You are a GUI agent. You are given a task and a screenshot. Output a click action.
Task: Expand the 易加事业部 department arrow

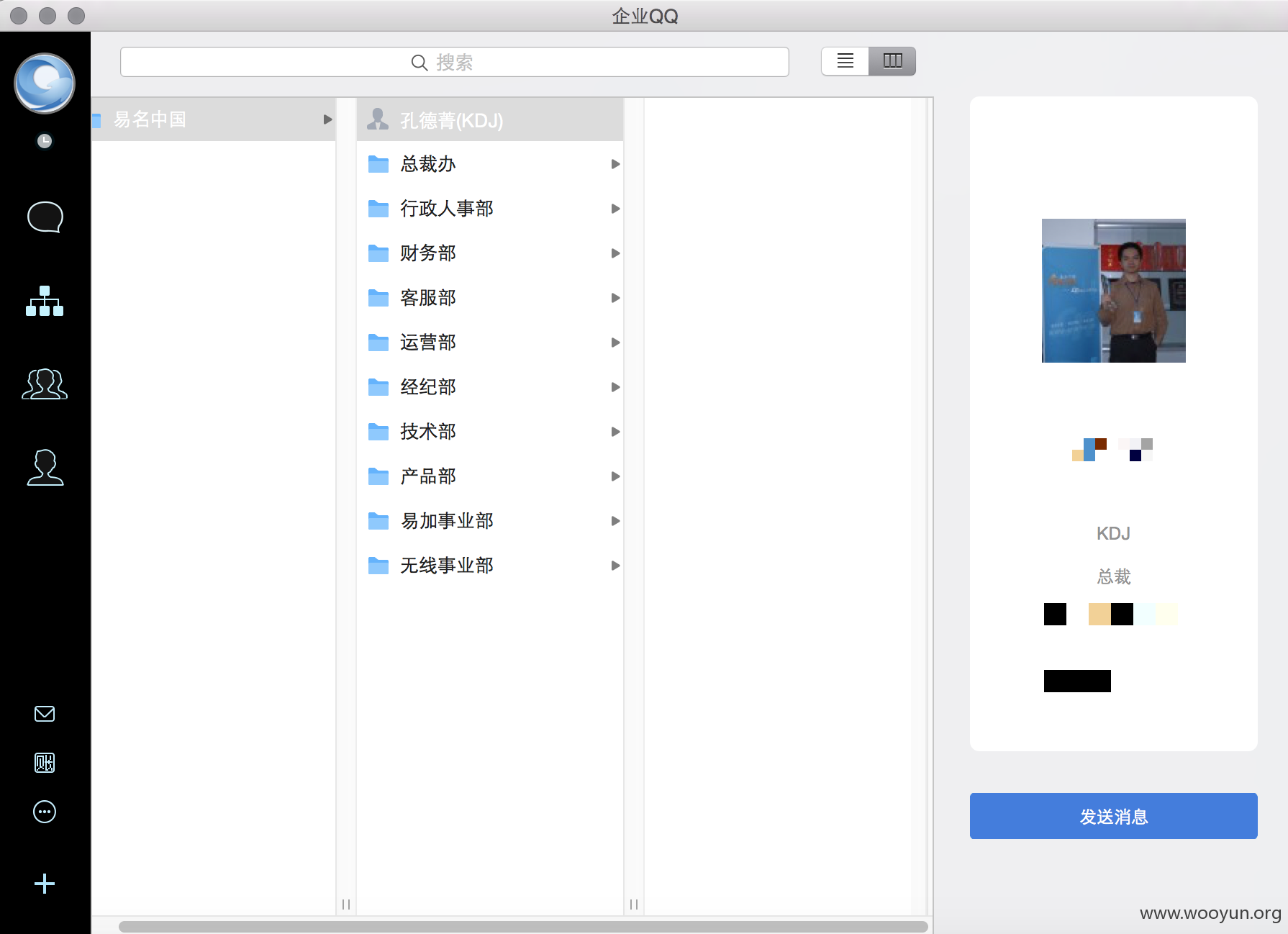click(x=615, y=521)
